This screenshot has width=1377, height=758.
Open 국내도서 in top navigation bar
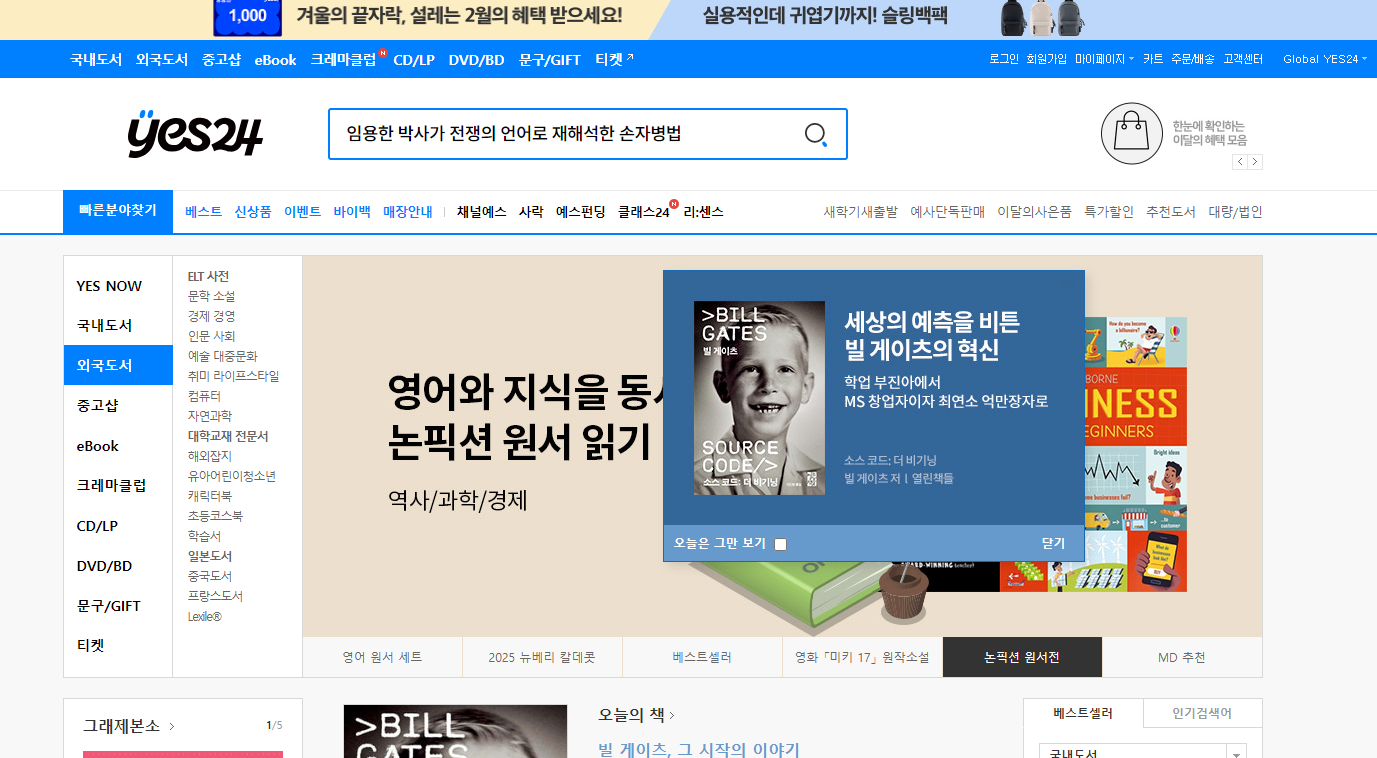click(96, 59)
